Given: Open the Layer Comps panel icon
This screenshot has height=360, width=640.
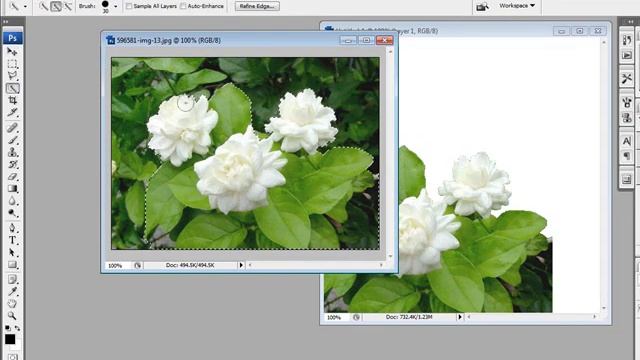Looking at the screenshot, I should (x=627, y=179).
